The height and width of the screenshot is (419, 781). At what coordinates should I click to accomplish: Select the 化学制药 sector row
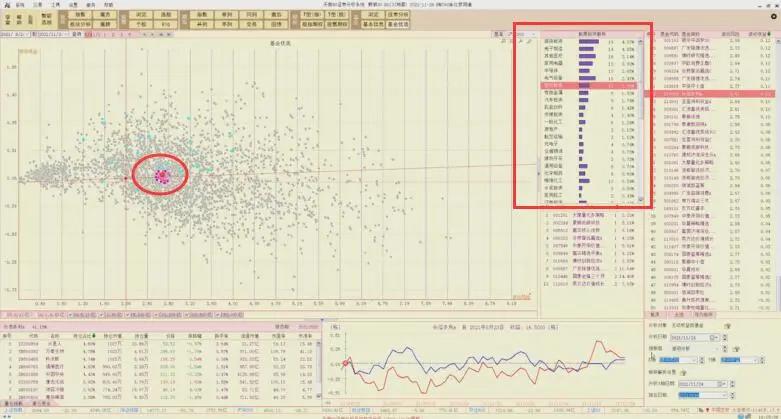[590, 173]
